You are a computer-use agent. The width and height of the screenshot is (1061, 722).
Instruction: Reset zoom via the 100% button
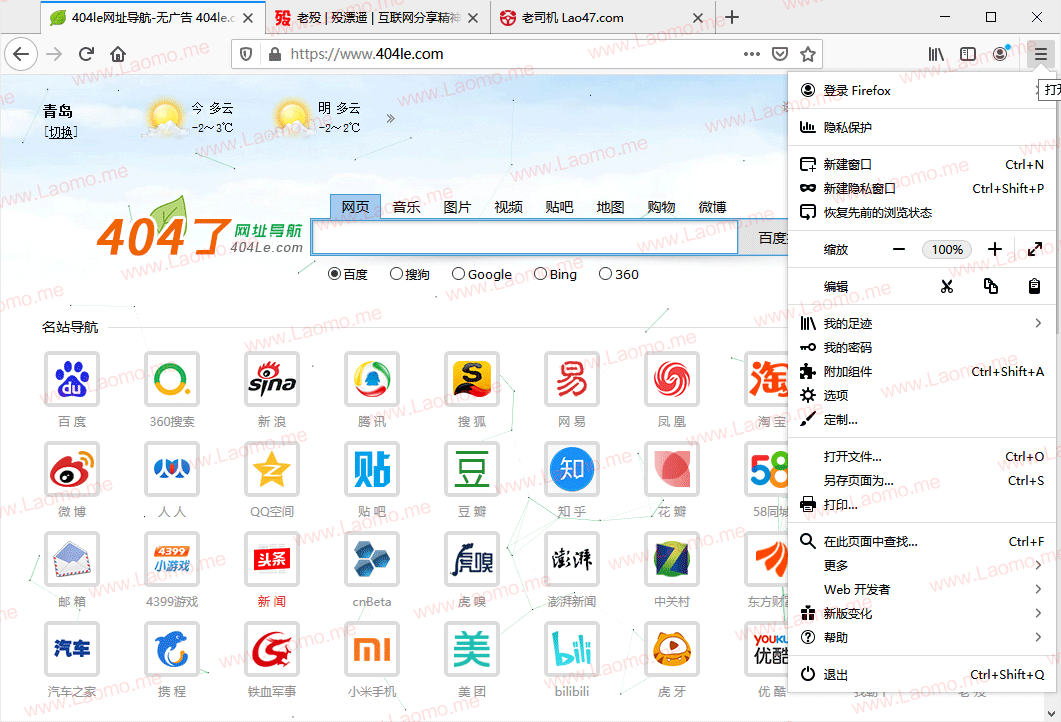click(947, 249)
